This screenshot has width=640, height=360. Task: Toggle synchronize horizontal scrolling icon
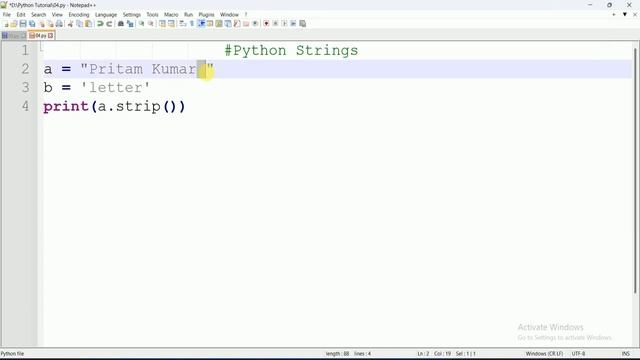(x=171, y=24)
